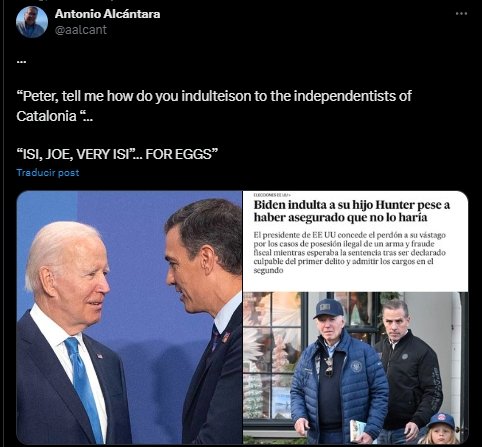Click the Antonio Alcántara display name
This screenshot has height=447, width=482.
point(107,14)
